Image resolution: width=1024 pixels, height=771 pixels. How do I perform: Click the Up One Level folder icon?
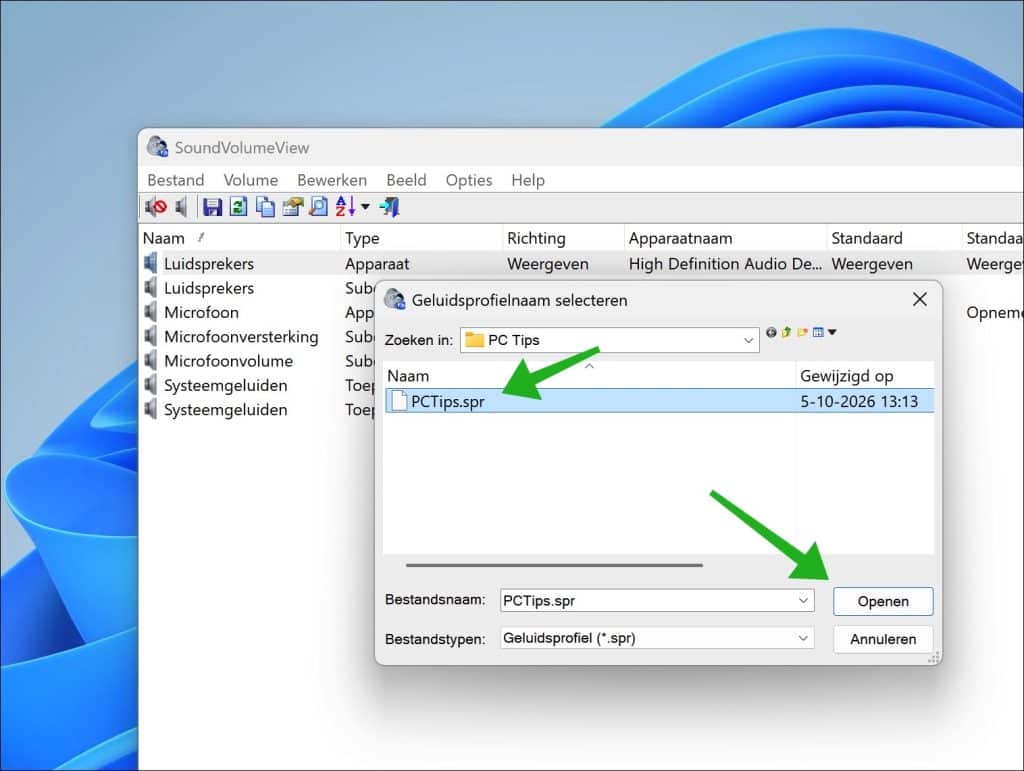[x=786, y=332]
